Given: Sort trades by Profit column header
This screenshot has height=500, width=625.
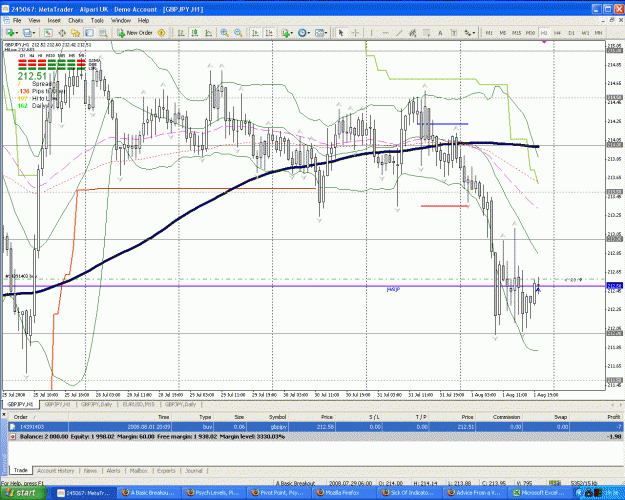Looking at the screenshot, I should pos(613,417).
